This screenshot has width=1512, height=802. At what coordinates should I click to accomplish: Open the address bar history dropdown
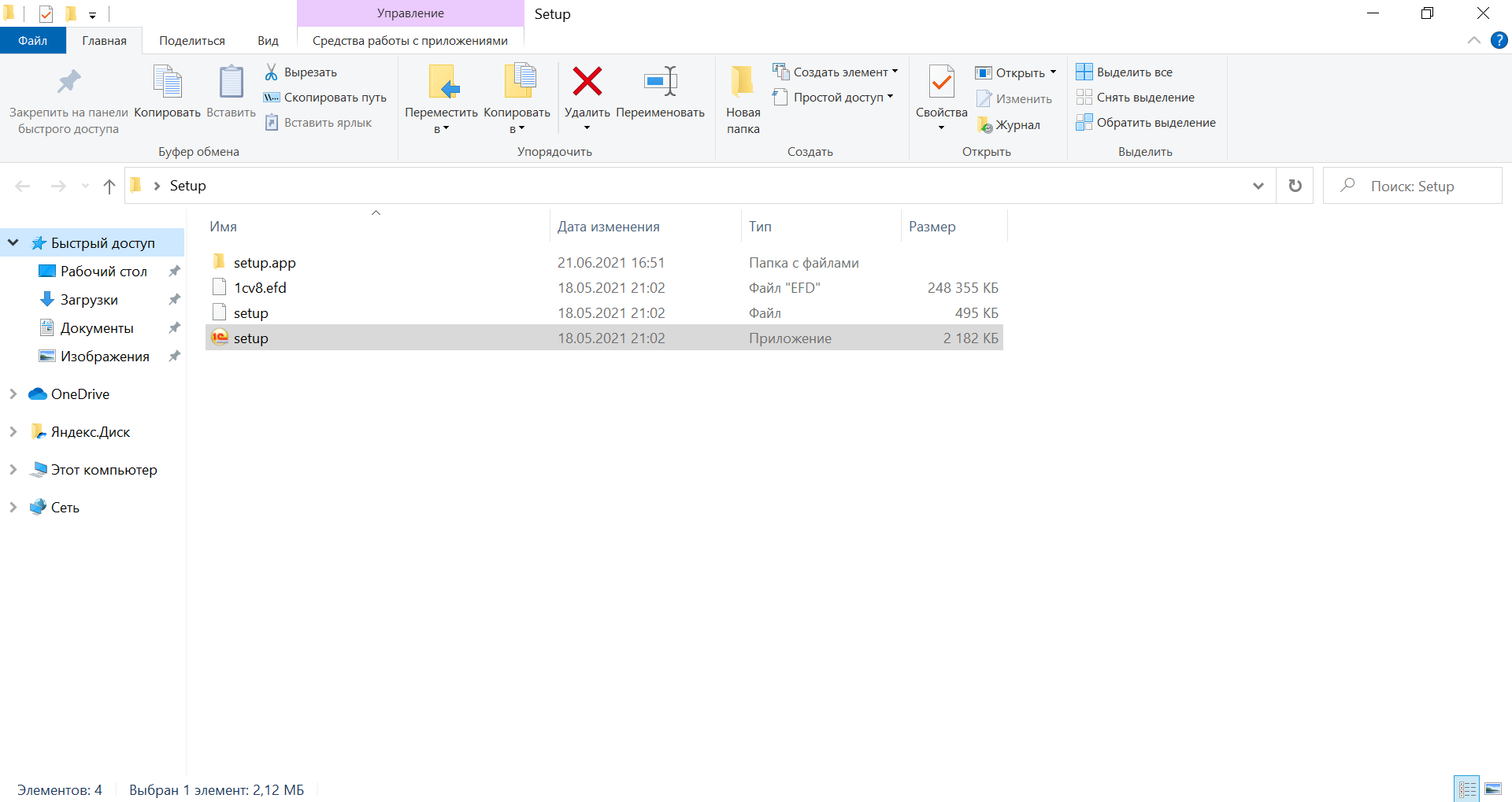[1258, 186]
